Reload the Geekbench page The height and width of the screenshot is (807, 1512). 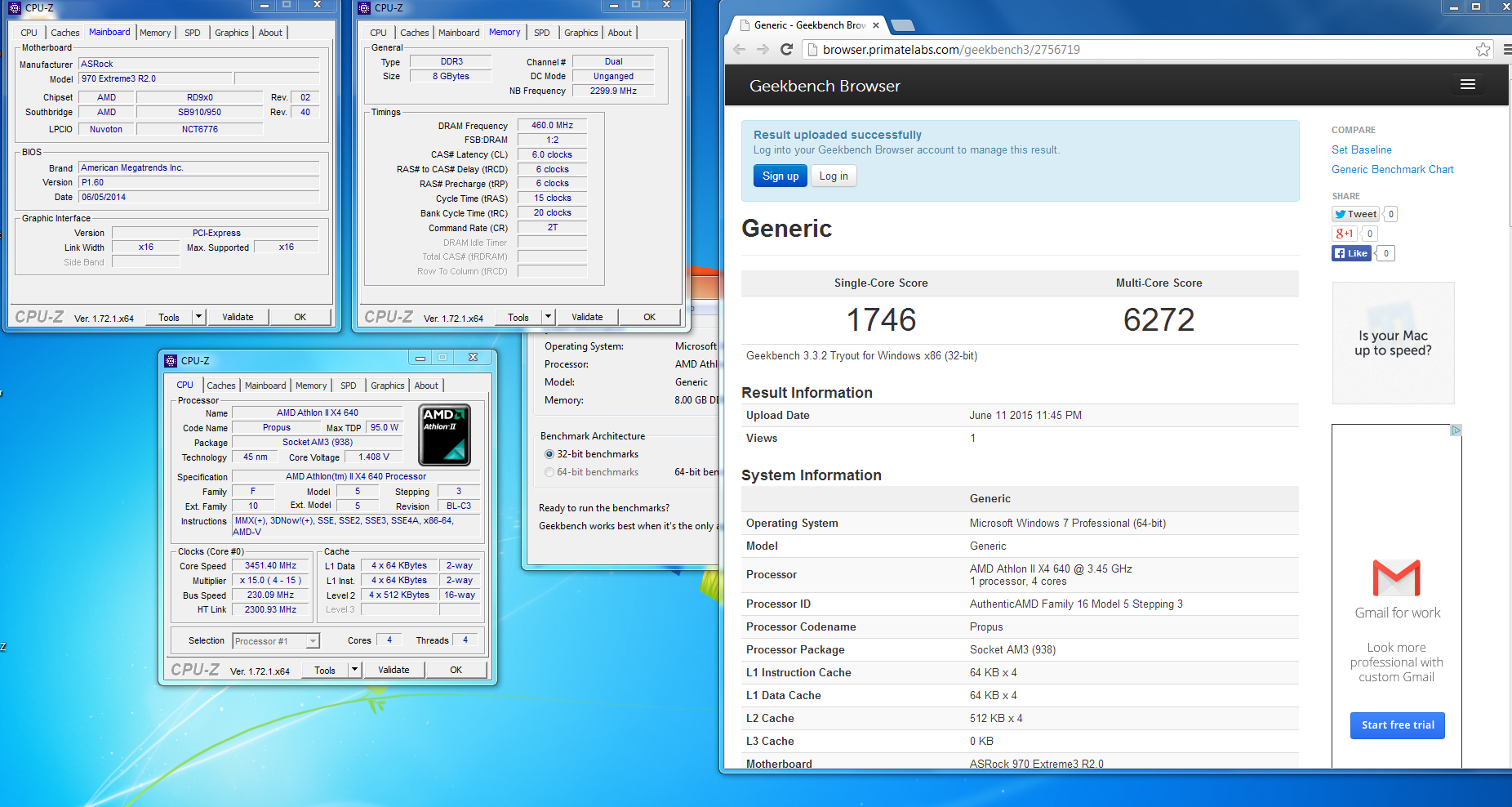(x=786, y=49)
